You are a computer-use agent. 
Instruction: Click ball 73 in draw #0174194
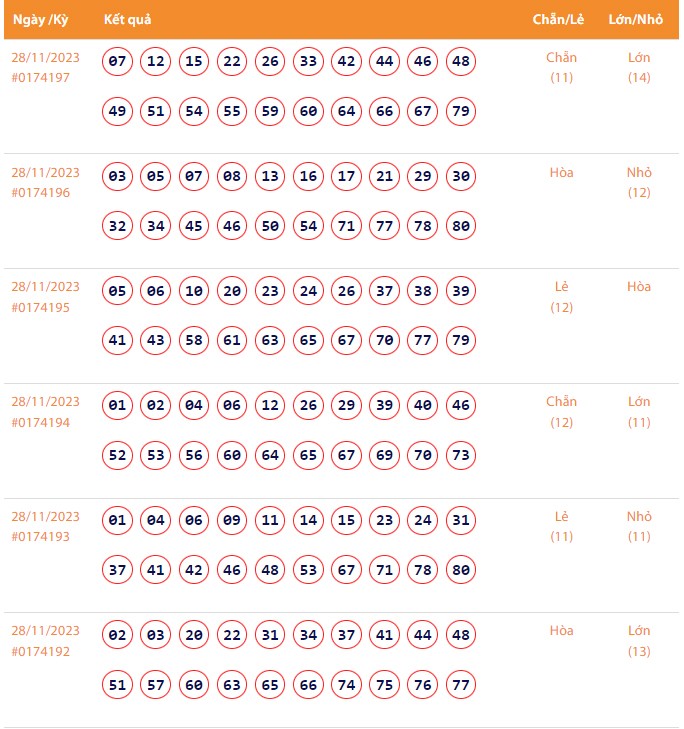tap(461, 455)
